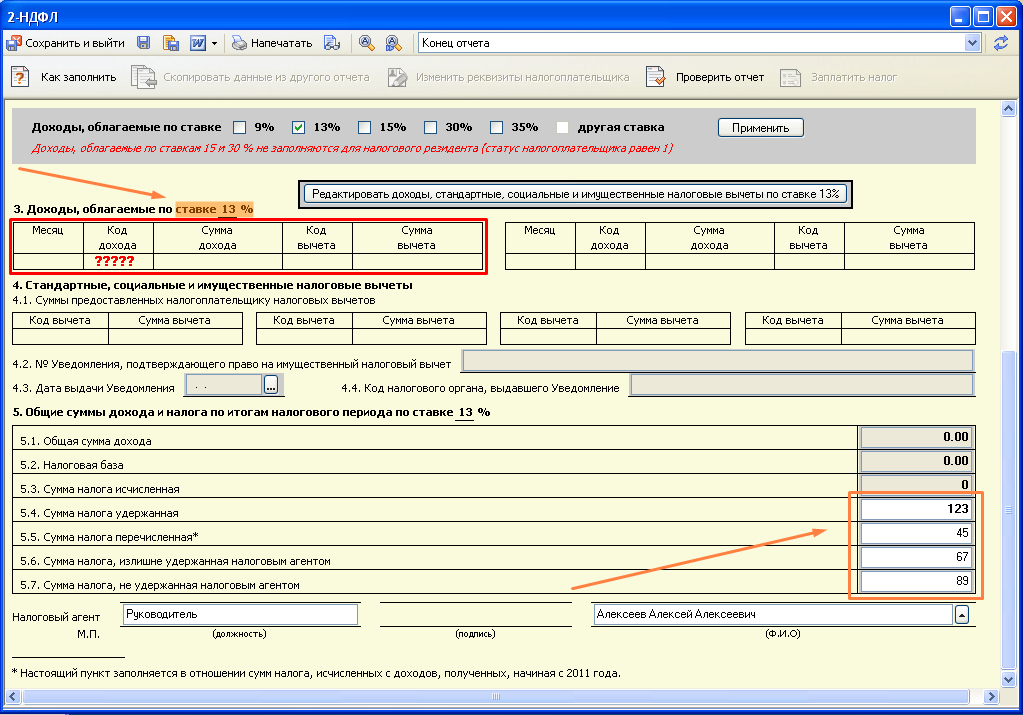The height and width of the screenshot is (715, 1023).
Task: Click the '5.5. Сумма налога перечисленная*' label
Action: pyautogui.click(x=109, y=538)
